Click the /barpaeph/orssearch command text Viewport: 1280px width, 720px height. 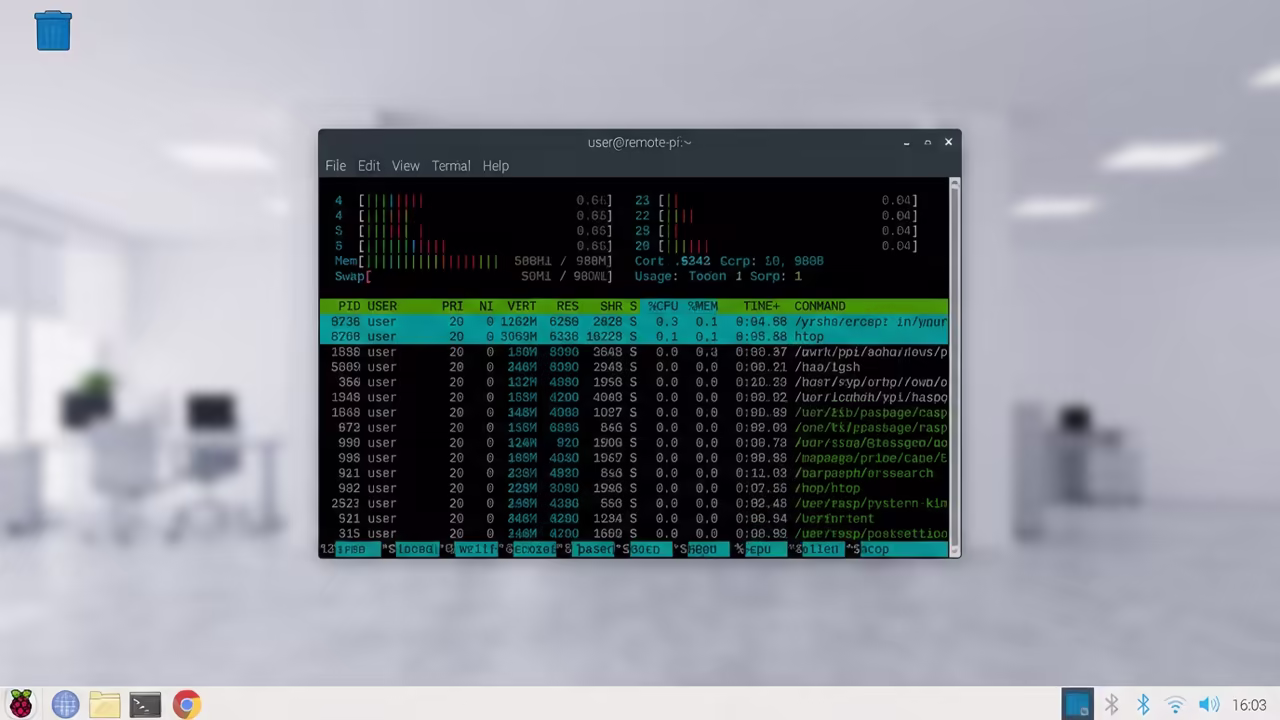click(863, 473)
